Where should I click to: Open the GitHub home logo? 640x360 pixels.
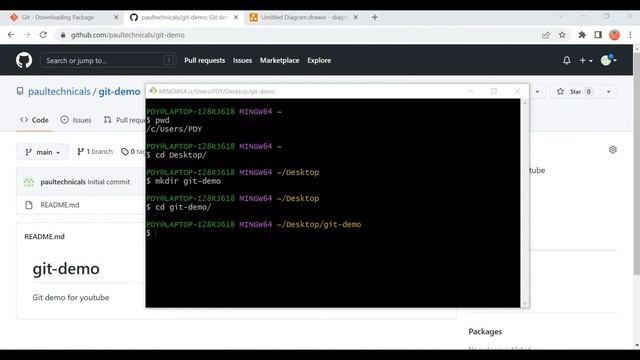24,60
